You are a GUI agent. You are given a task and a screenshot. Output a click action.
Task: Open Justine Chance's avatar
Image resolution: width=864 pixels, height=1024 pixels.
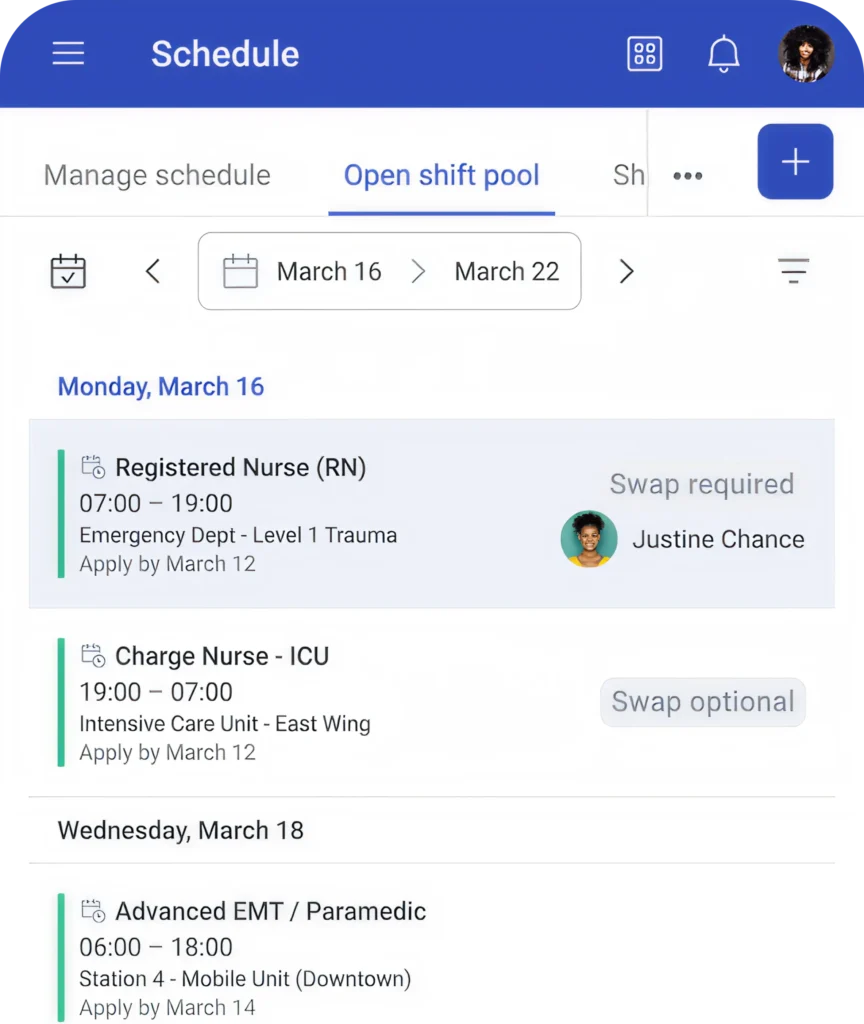(x=588, y=539)
